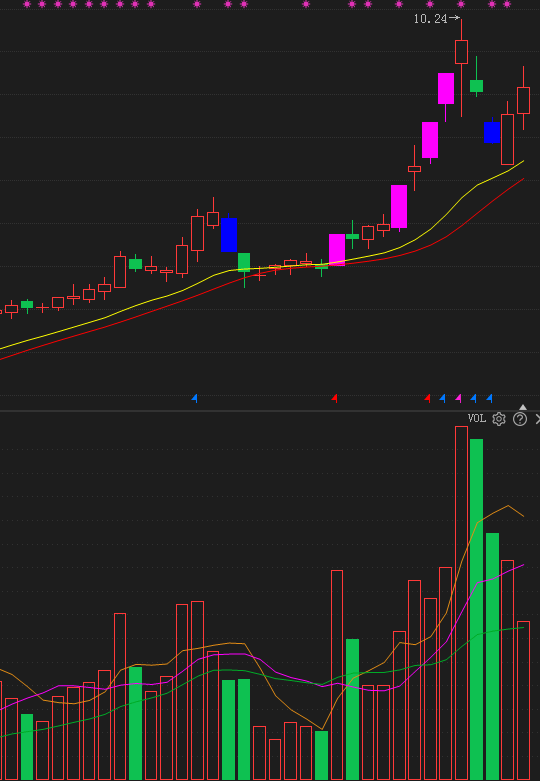The height and width of the screenshot is (781, 540).
Task: Open VOL indicator help question mark
Action: (520, 419)
